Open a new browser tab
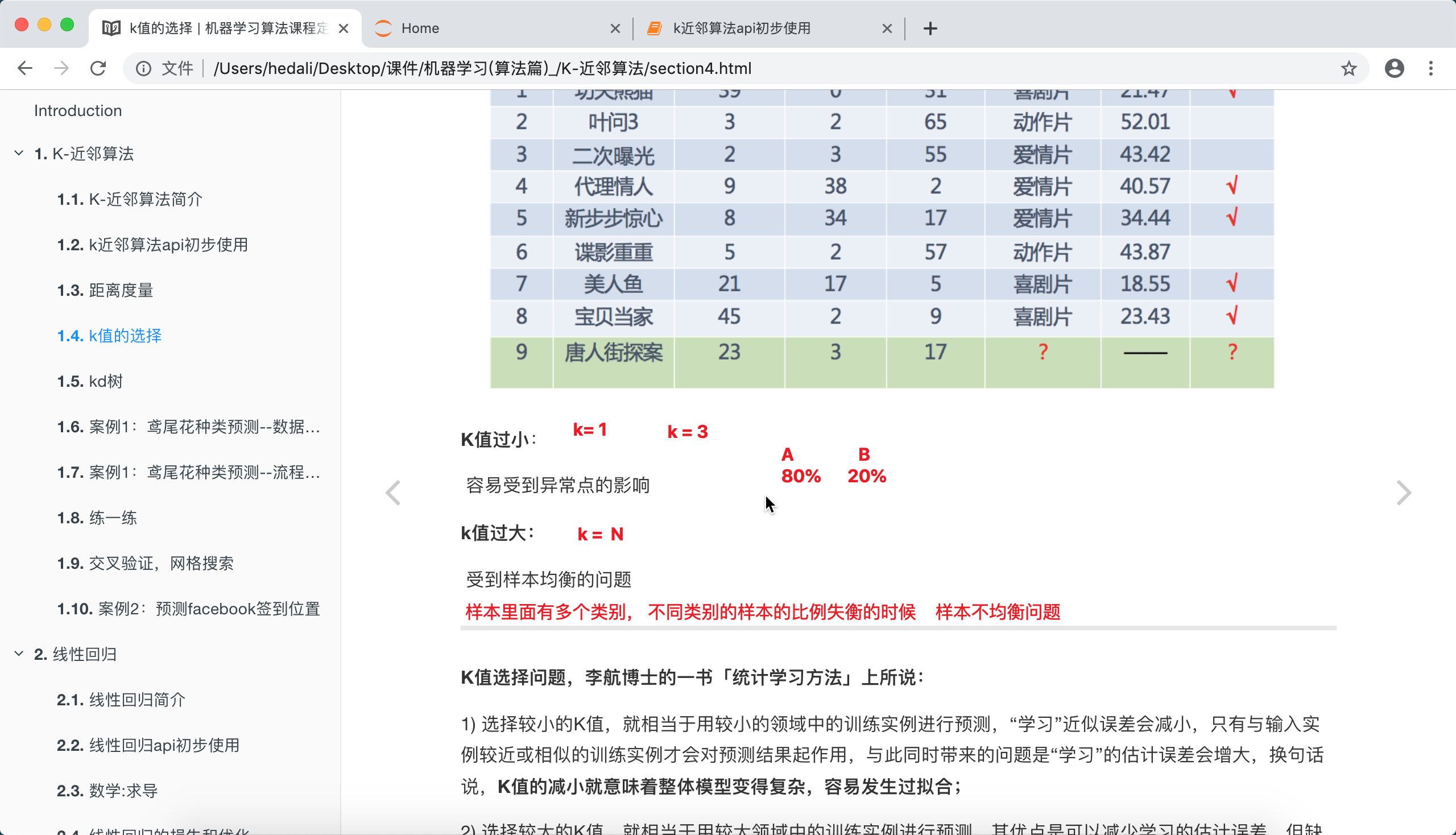This screenshot has height=835, width=1456. 930,28
